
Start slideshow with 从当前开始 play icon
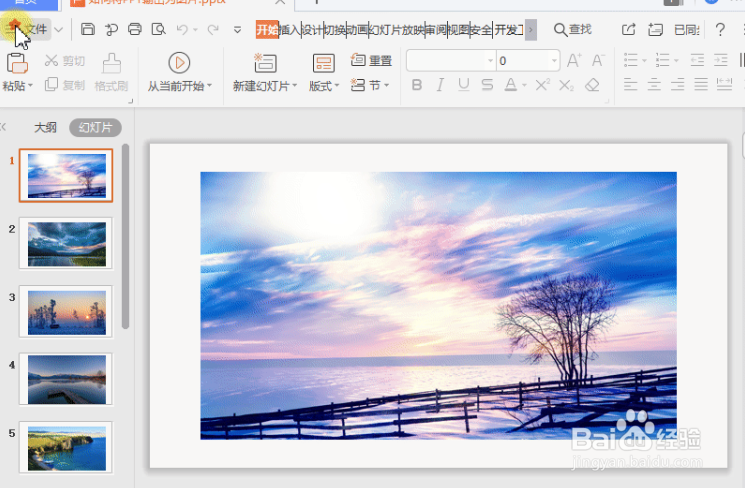179,63
